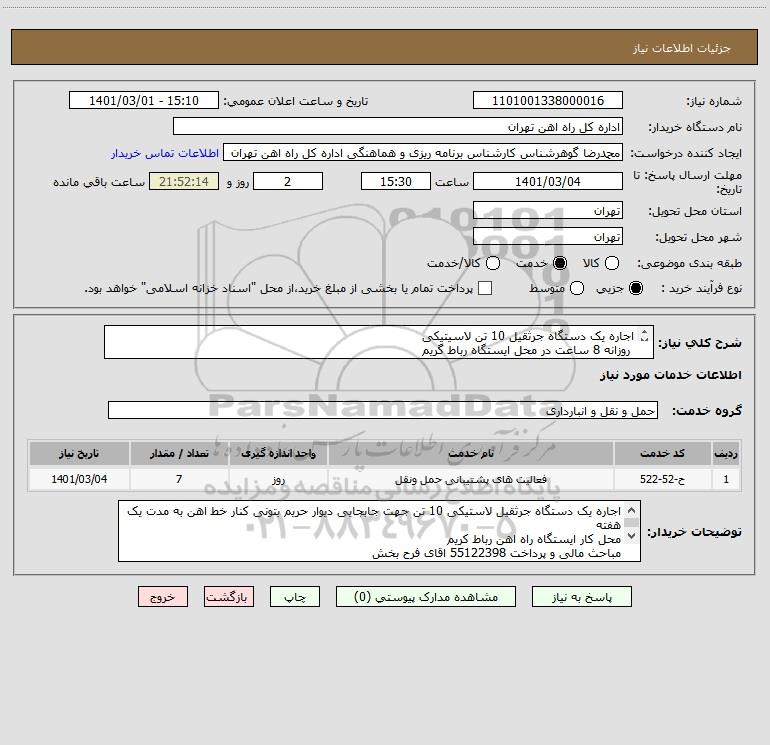
Task: Toggle the اسناد خزانه اسلامی payment checkbox
Action: [x=485, y=288]
